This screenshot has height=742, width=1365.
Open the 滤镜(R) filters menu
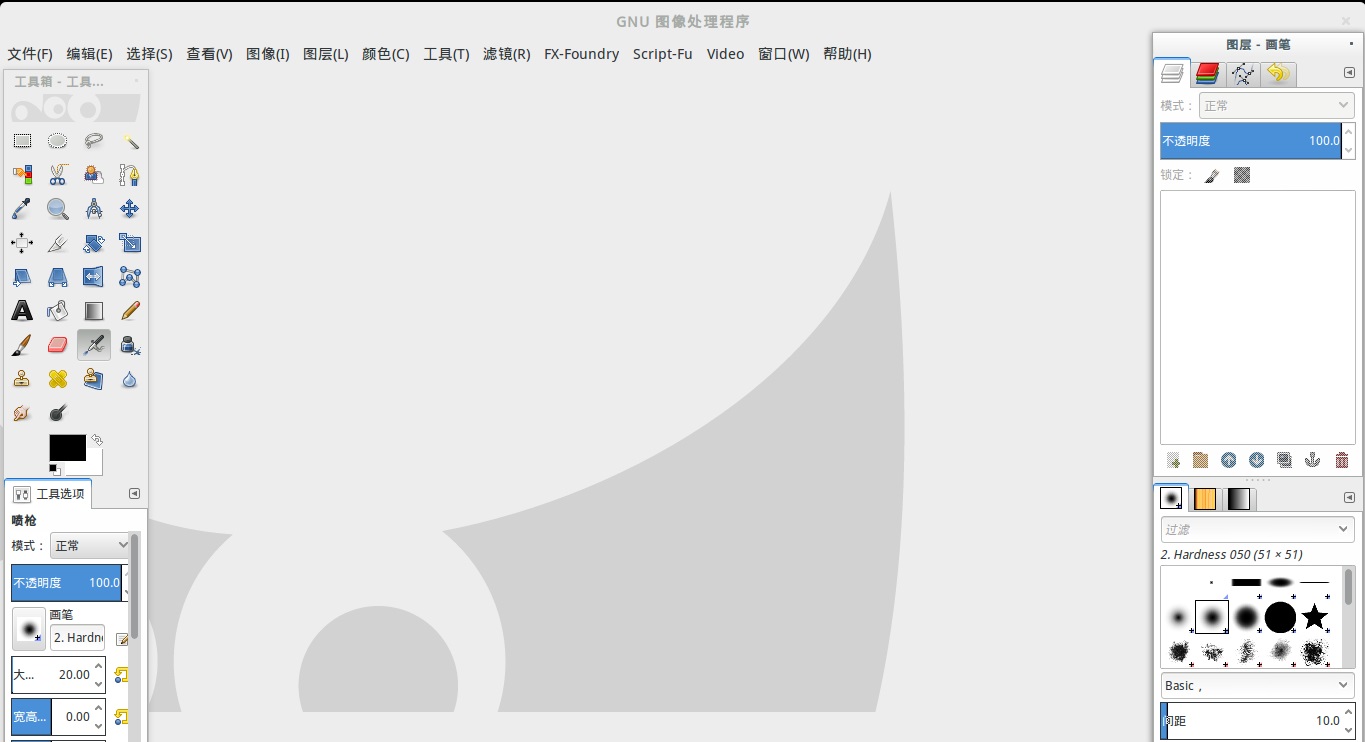[506, 54]
